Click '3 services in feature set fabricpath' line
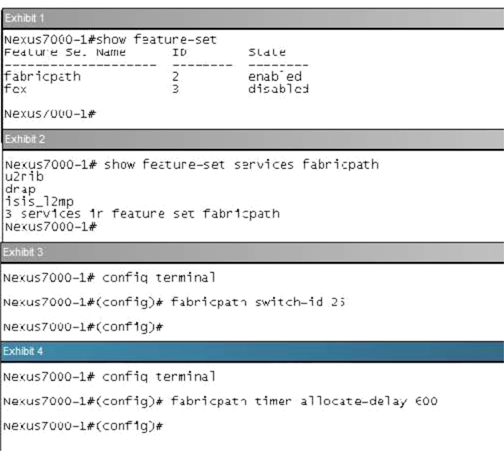Image resolution: width=504 pixels, height=451 pixels. [x=142, y=214]
